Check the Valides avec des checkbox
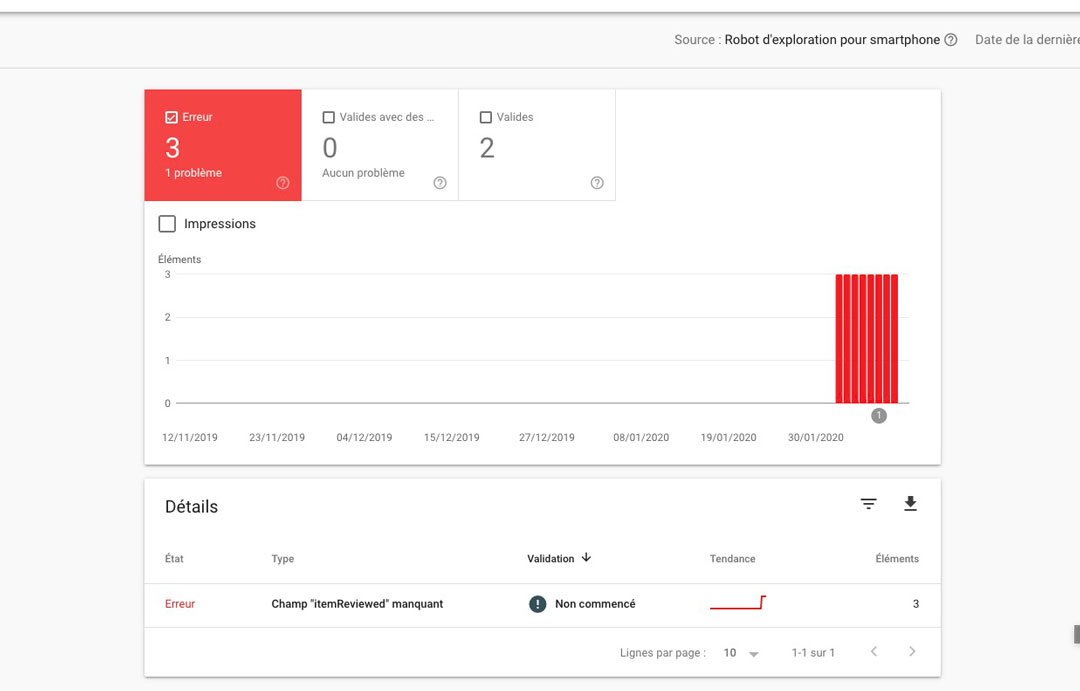Viewport: 1080px width, 691px height. click(329, 117)
